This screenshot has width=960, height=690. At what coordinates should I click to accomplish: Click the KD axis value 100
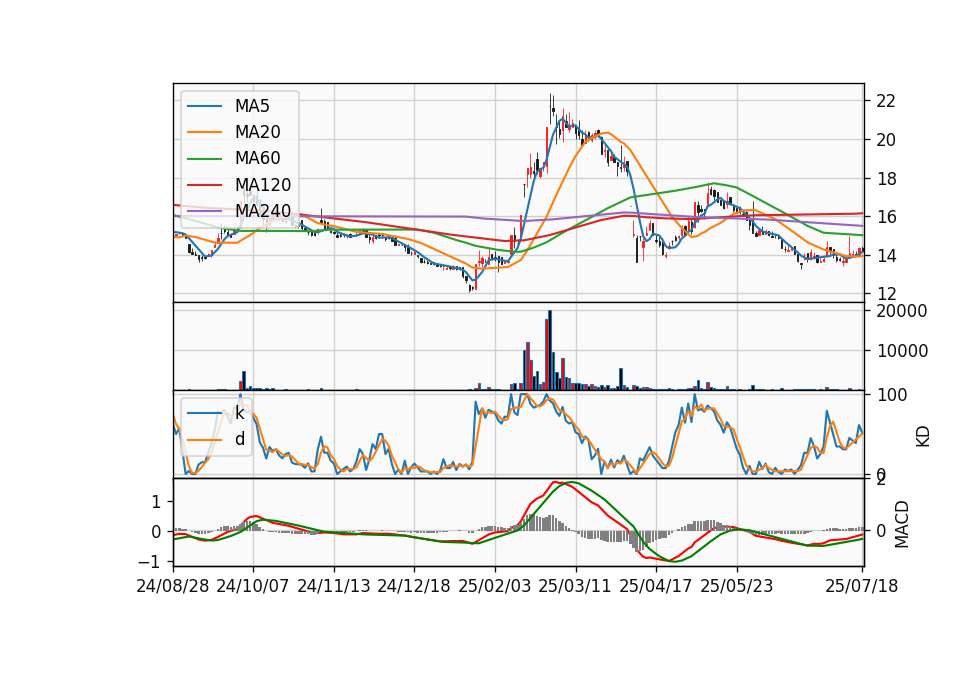tap(892, 395)
